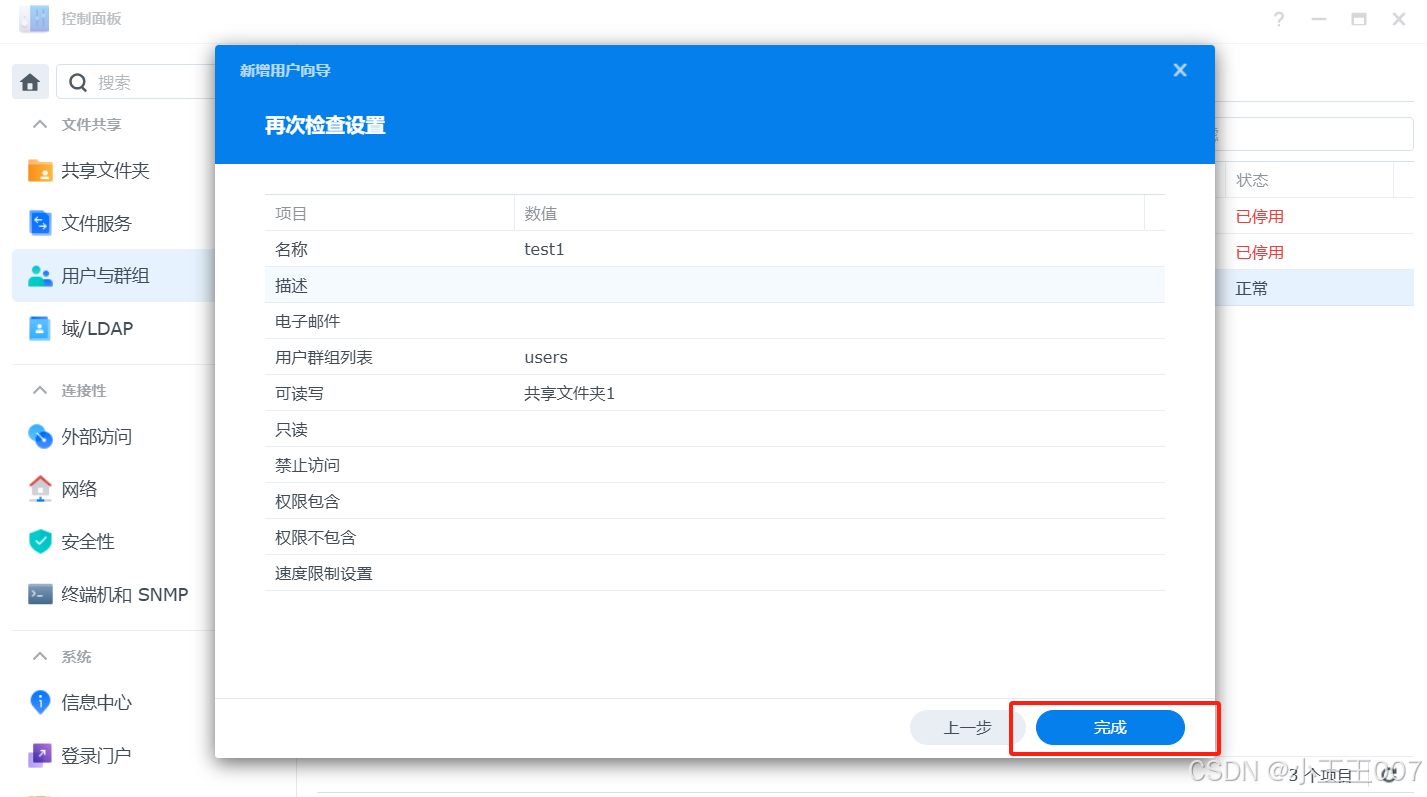Click the Shared Folder (共享文件夹) icon
1427x797 pixels.
click(40, 171)
